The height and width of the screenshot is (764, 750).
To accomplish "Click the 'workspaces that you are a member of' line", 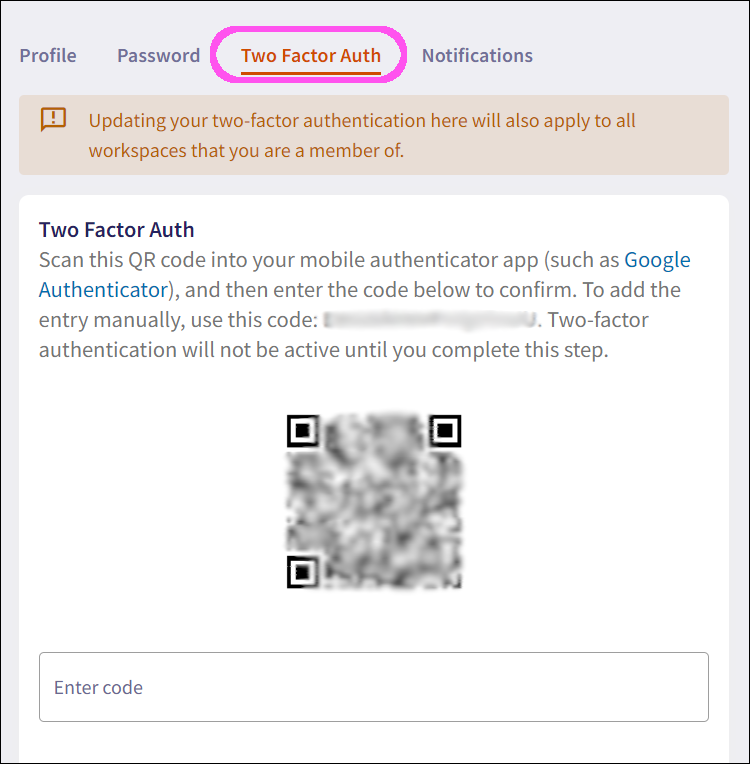I will click(x=246, y=151).
